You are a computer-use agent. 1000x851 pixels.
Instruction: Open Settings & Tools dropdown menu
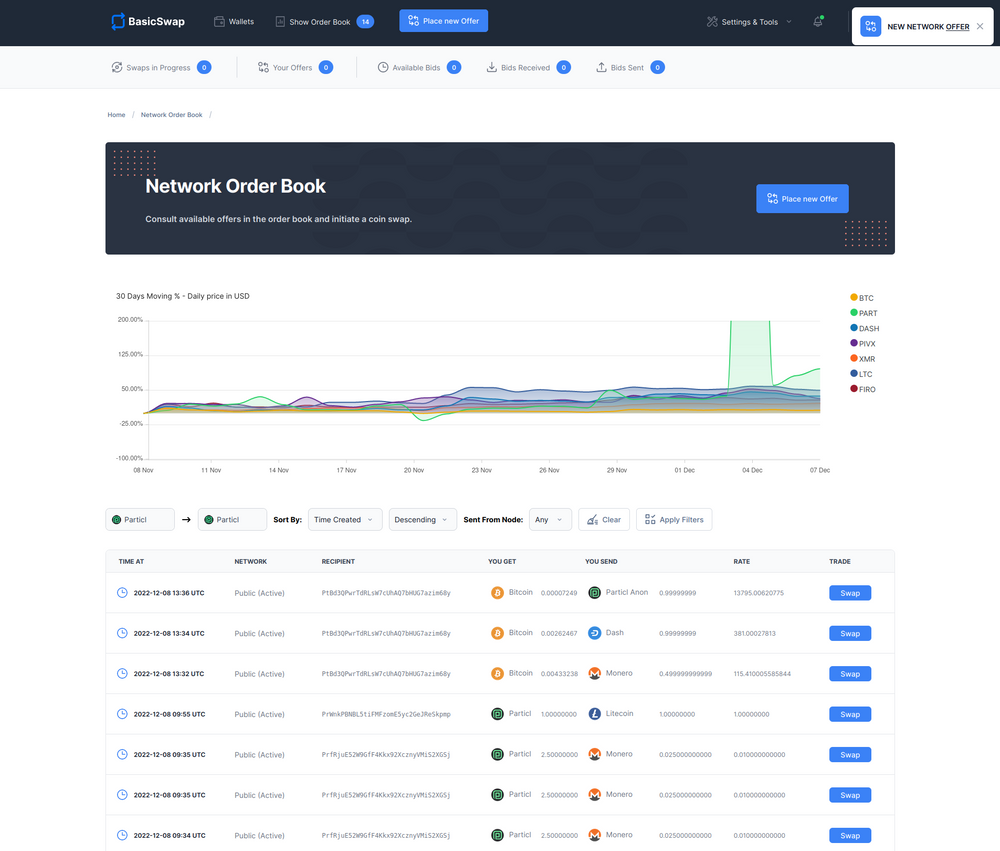tap(749, 22)
